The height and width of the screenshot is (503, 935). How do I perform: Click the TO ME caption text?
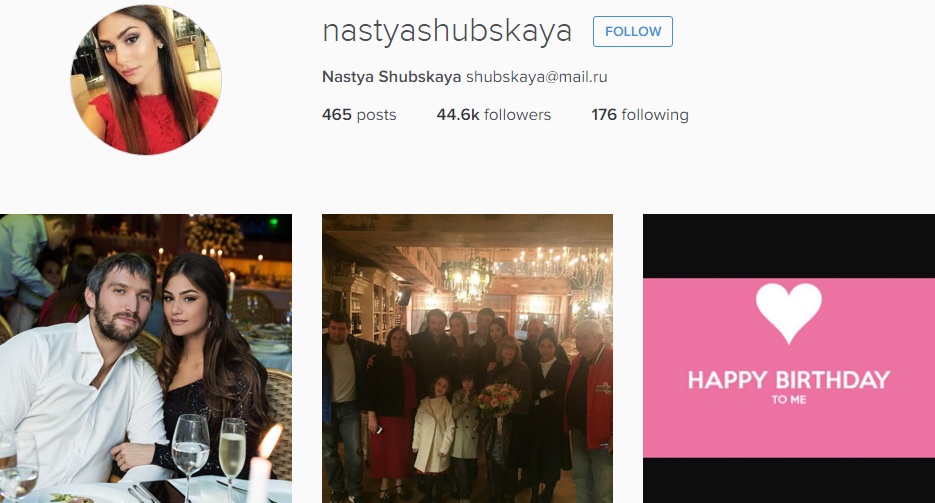pos(789,400)
